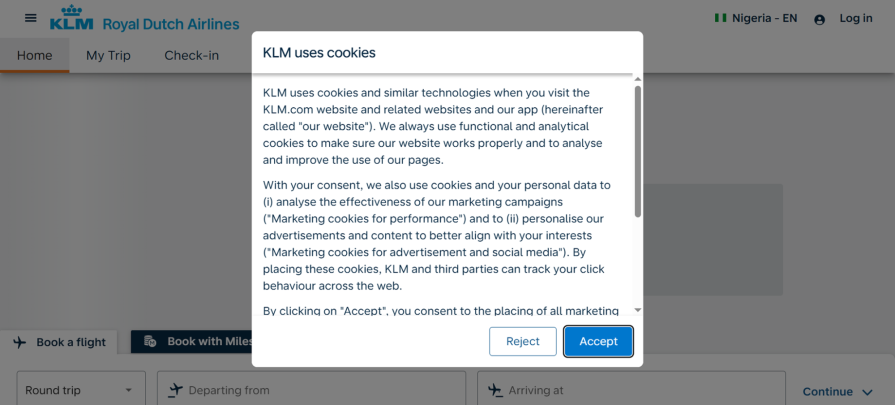
Task: Reject marketing cookies
Action: click(x=523, y=341)
